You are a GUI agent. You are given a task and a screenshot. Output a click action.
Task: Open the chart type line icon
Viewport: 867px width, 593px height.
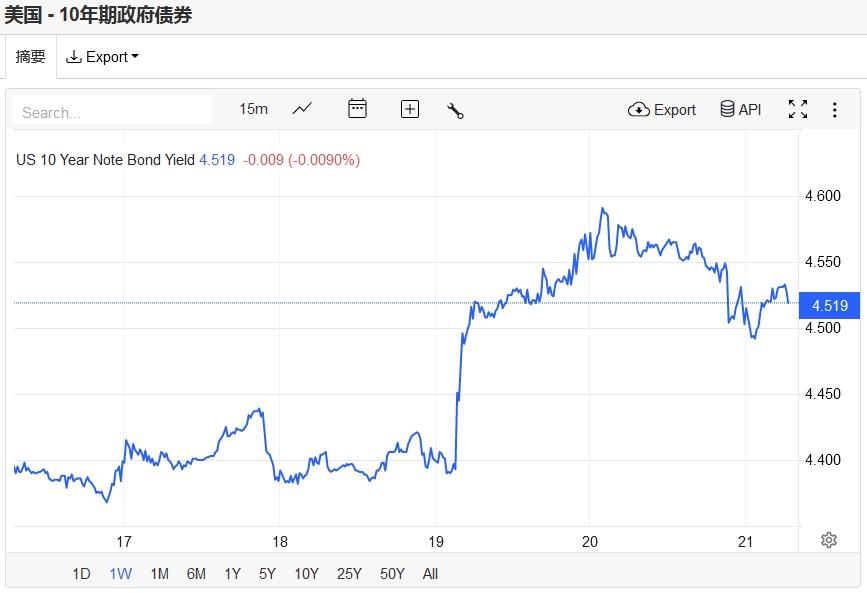(302, 109)
